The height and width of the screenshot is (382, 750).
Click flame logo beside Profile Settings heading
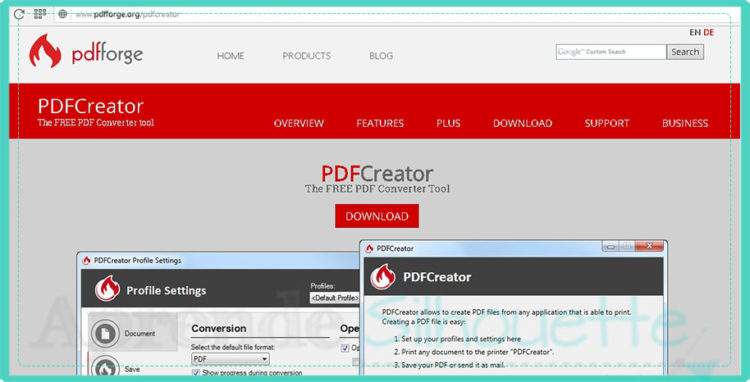pos(107,288)
